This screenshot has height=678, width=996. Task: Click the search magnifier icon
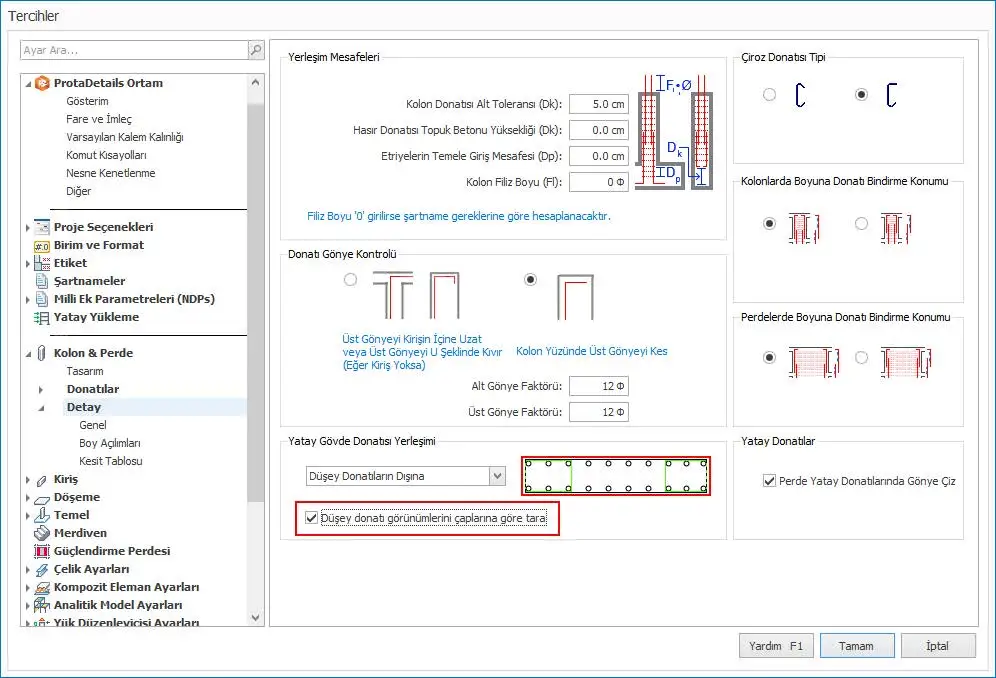coord(256,50)
